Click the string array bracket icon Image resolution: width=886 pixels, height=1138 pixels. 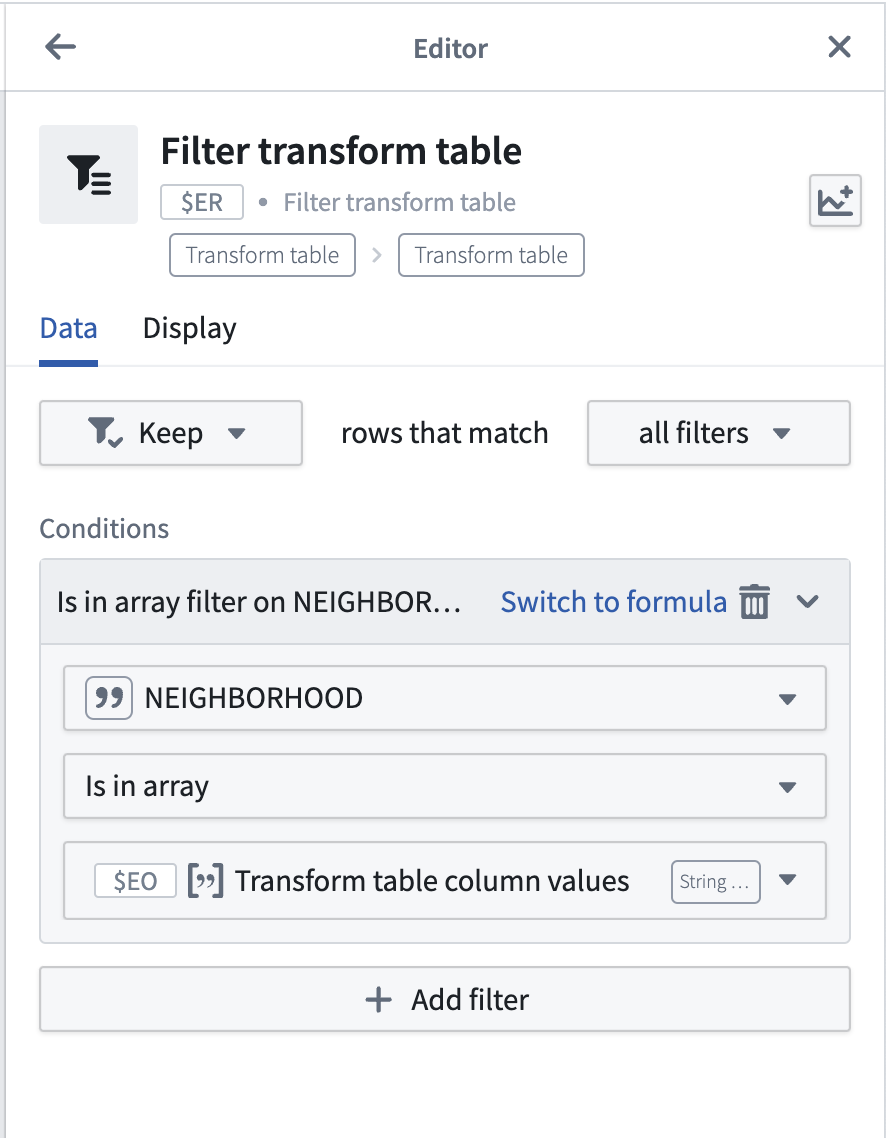point(205,881)
